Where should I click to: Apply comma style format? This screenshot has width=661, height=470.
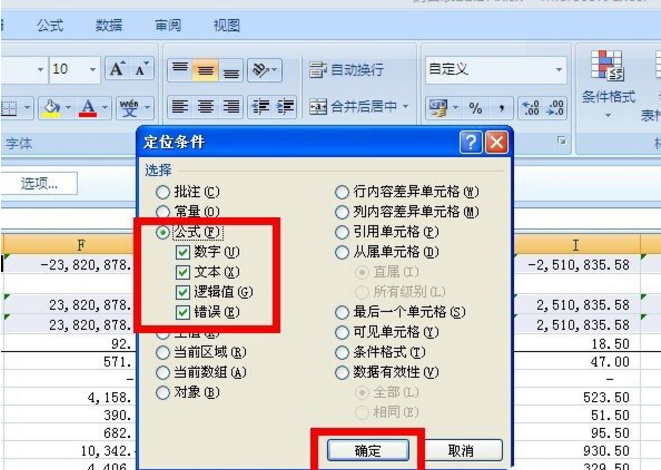point(501,108)
